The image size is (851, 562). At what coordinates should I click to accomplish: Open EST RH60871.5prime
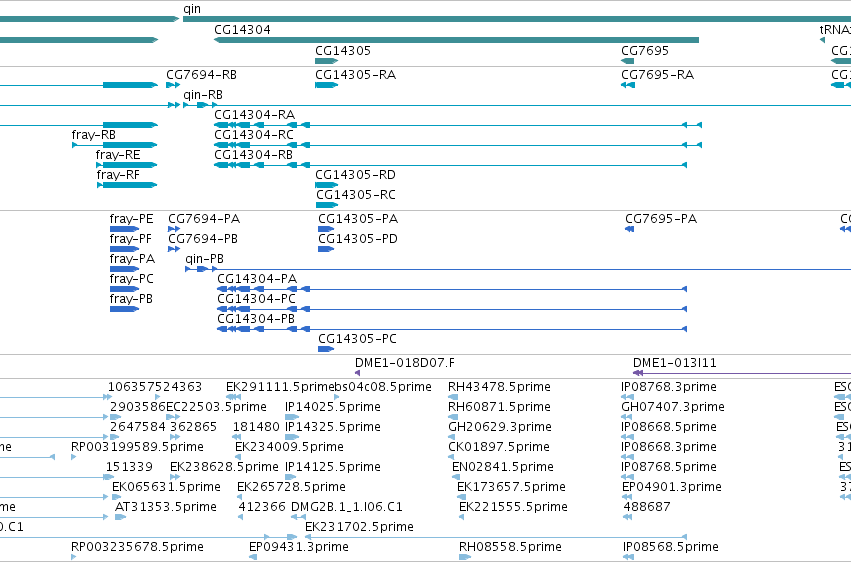499,407
